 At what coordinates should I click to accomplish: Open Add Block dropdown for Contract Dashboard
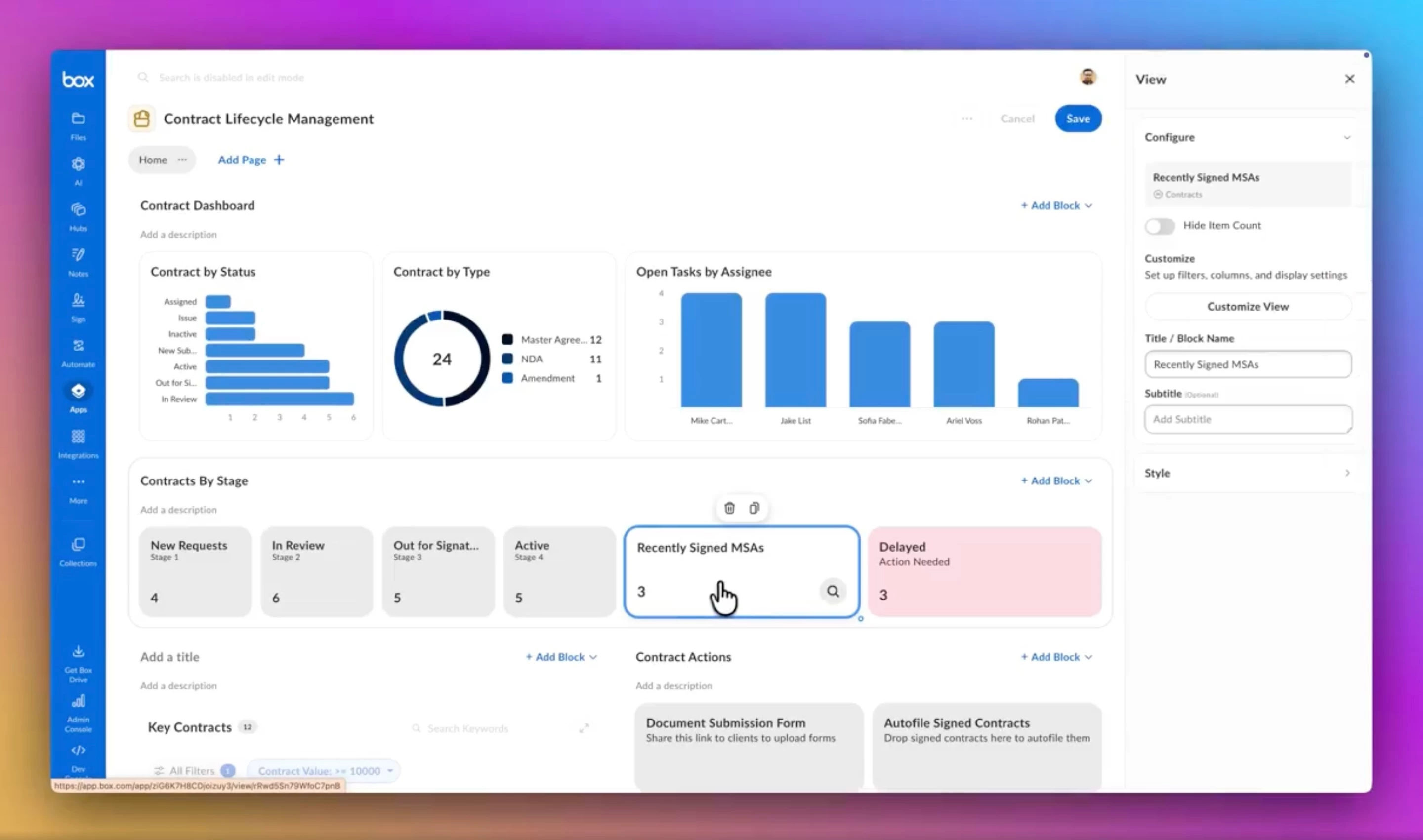pos(1057,205)
